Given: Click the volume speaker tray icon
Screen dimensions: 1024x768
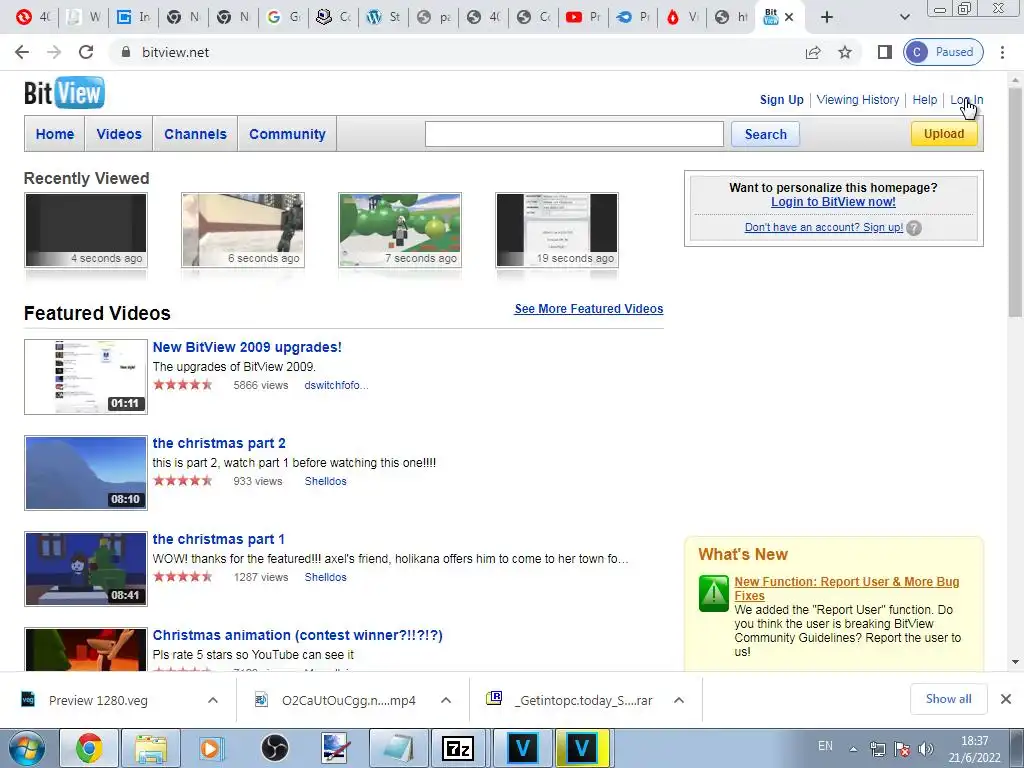Looking at the screenshot, I should point(925,748).
